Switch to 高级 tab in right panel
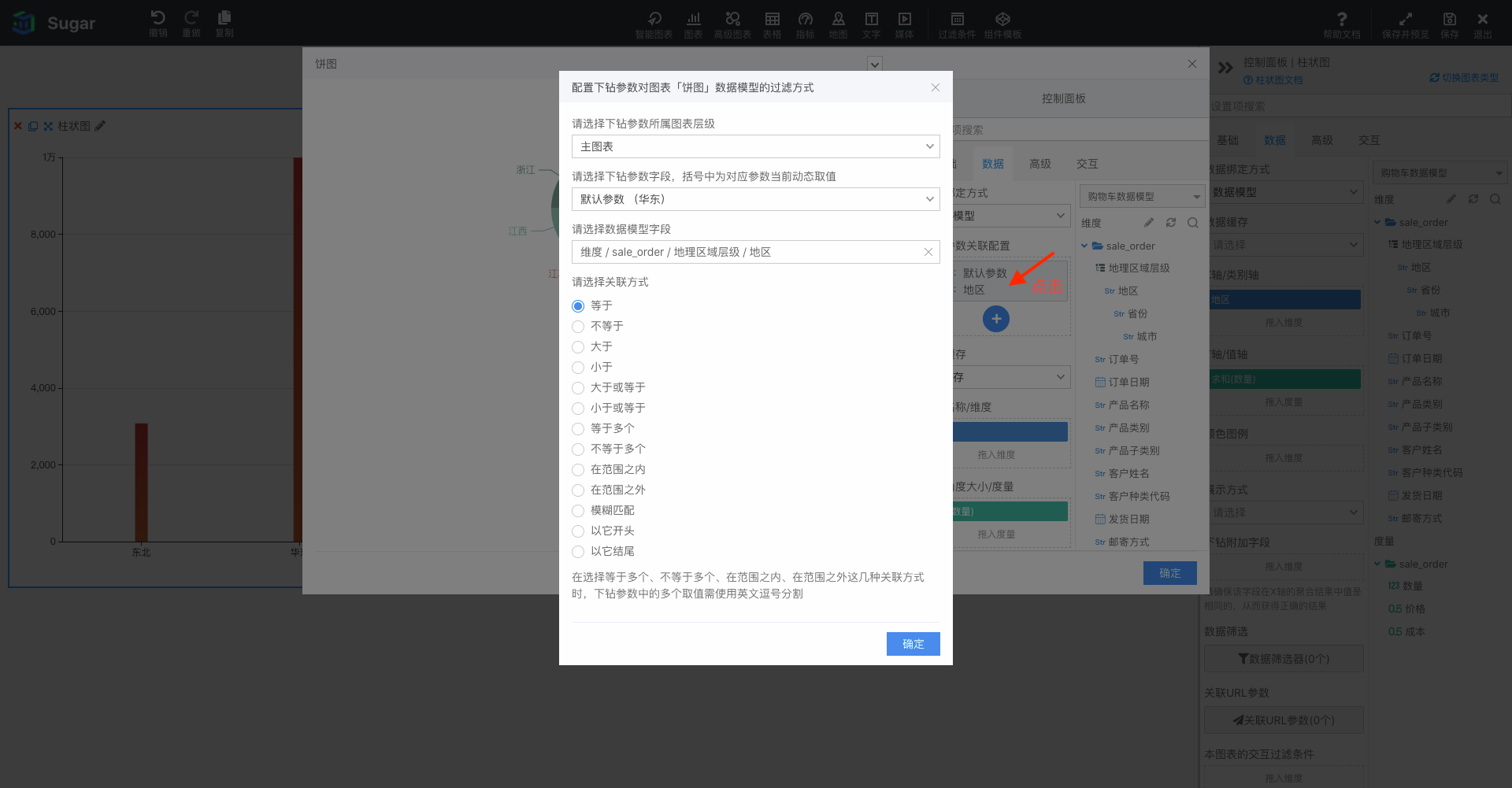 1322,140
